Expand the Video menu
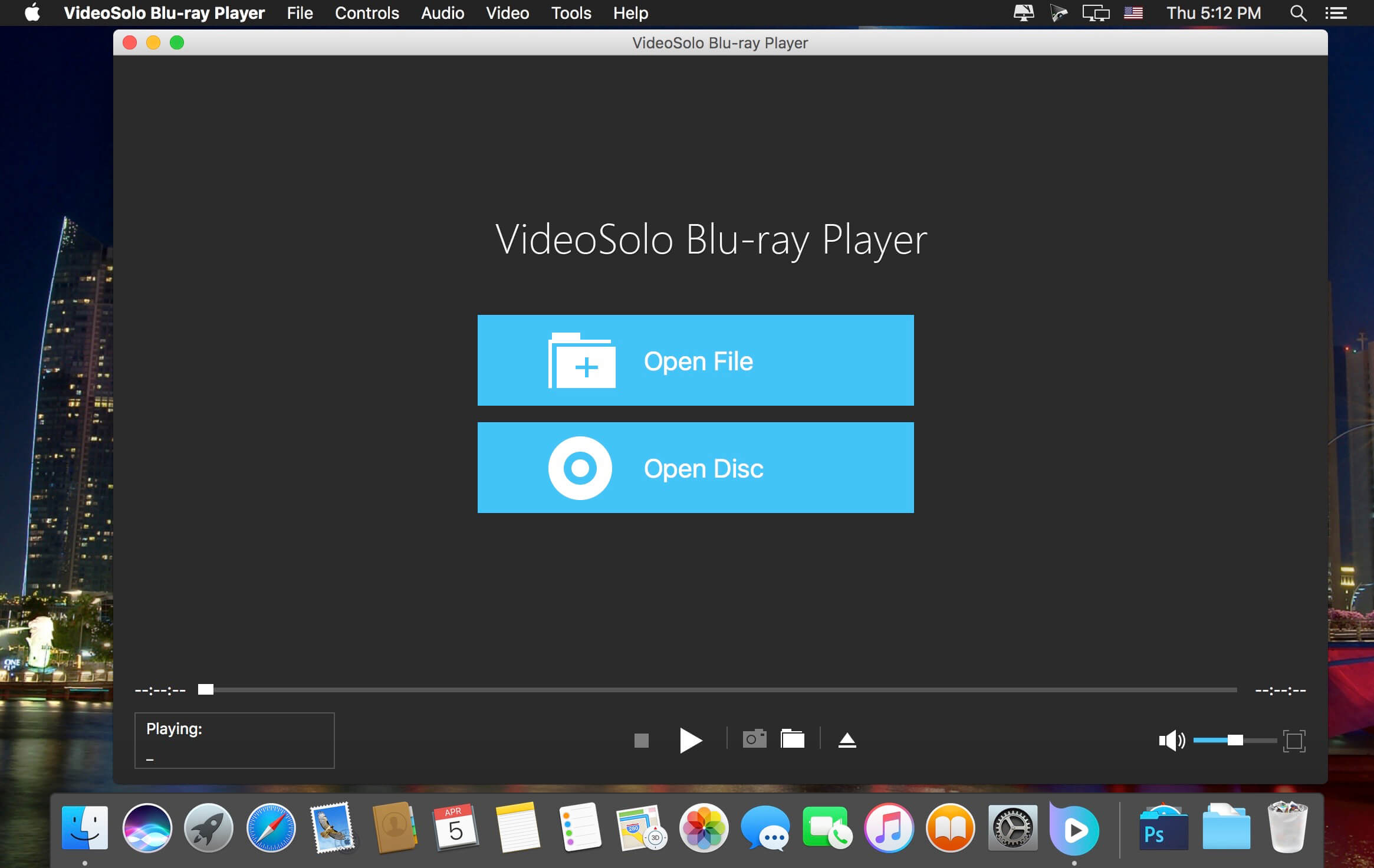The width and height of the screenshot is (1374, 868). [507, 13]
